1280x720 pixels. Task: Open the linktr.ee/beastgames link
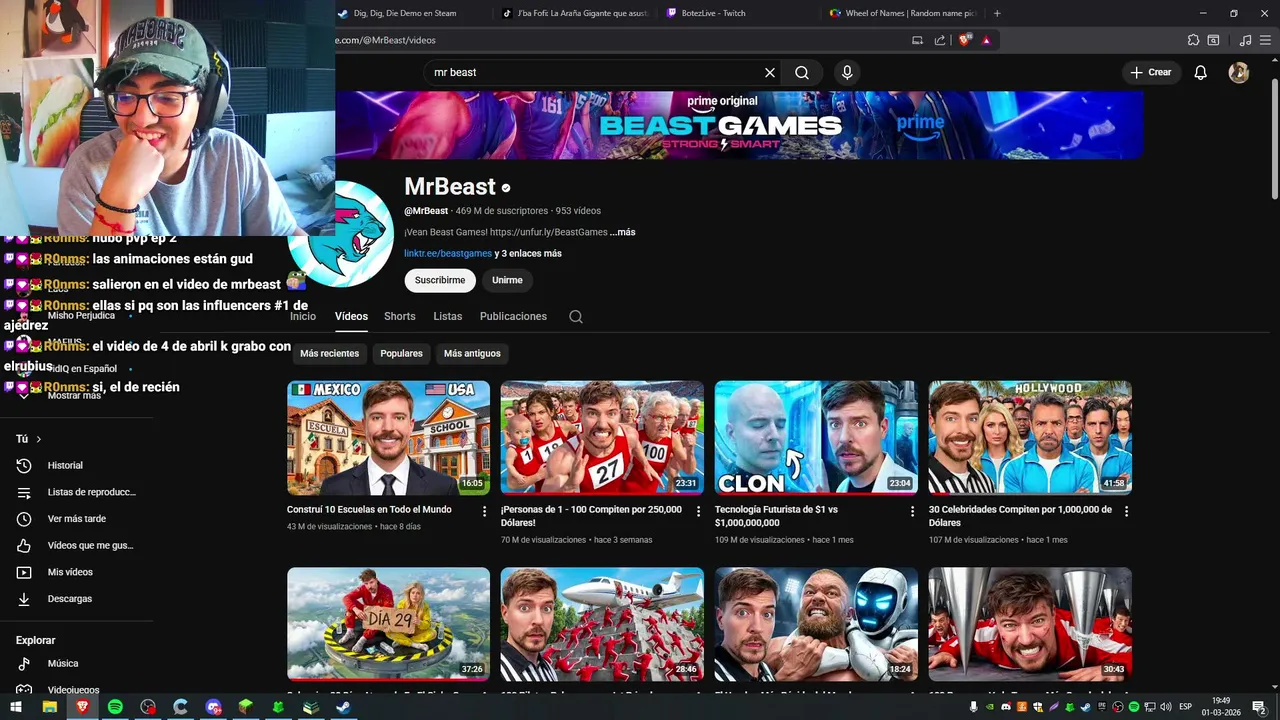tap(448, 254)
